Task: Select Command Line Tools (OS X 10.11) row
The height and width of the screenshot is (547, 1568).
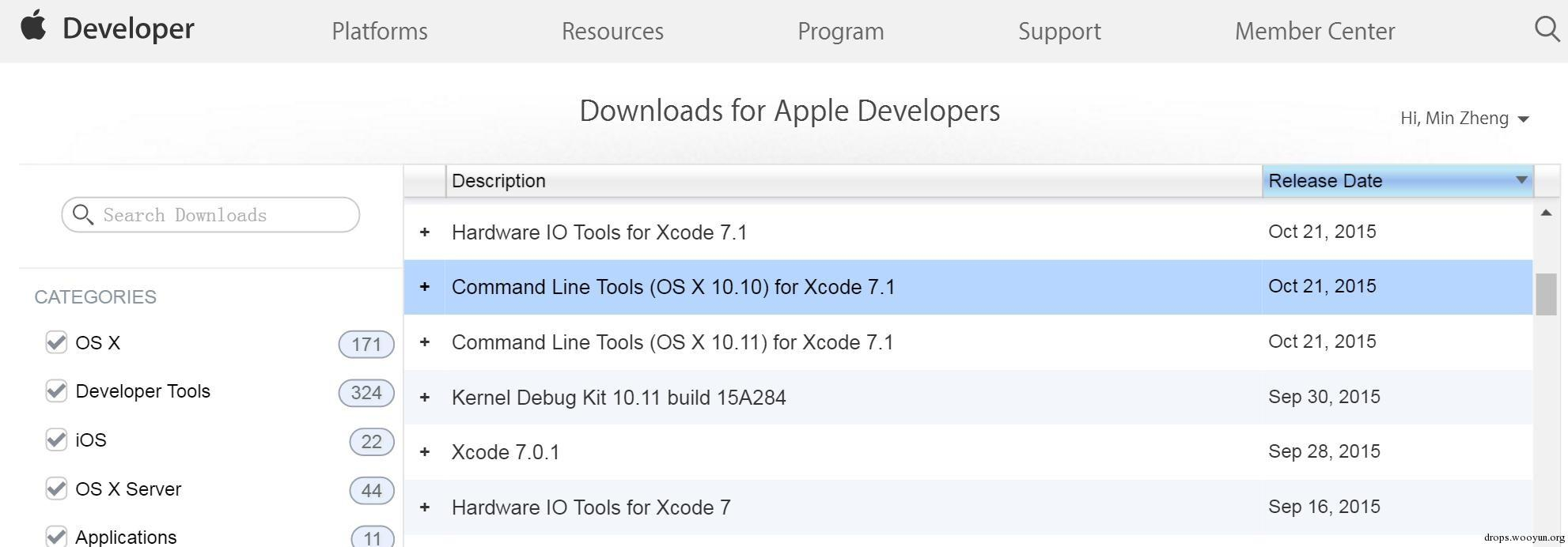Action: click(672, 342)
